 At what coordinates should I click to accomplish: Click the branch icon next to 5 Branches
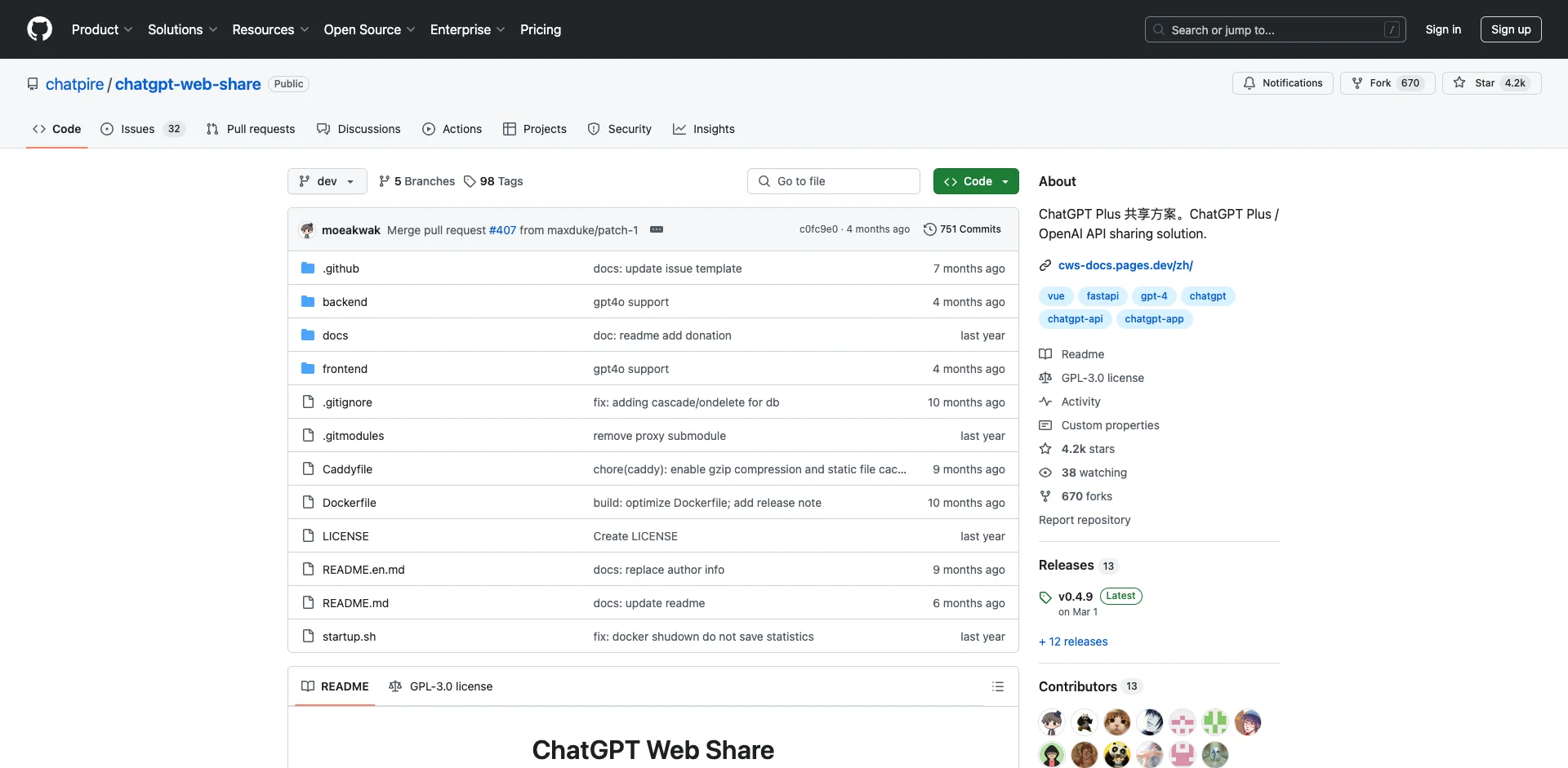pos(385,181)
